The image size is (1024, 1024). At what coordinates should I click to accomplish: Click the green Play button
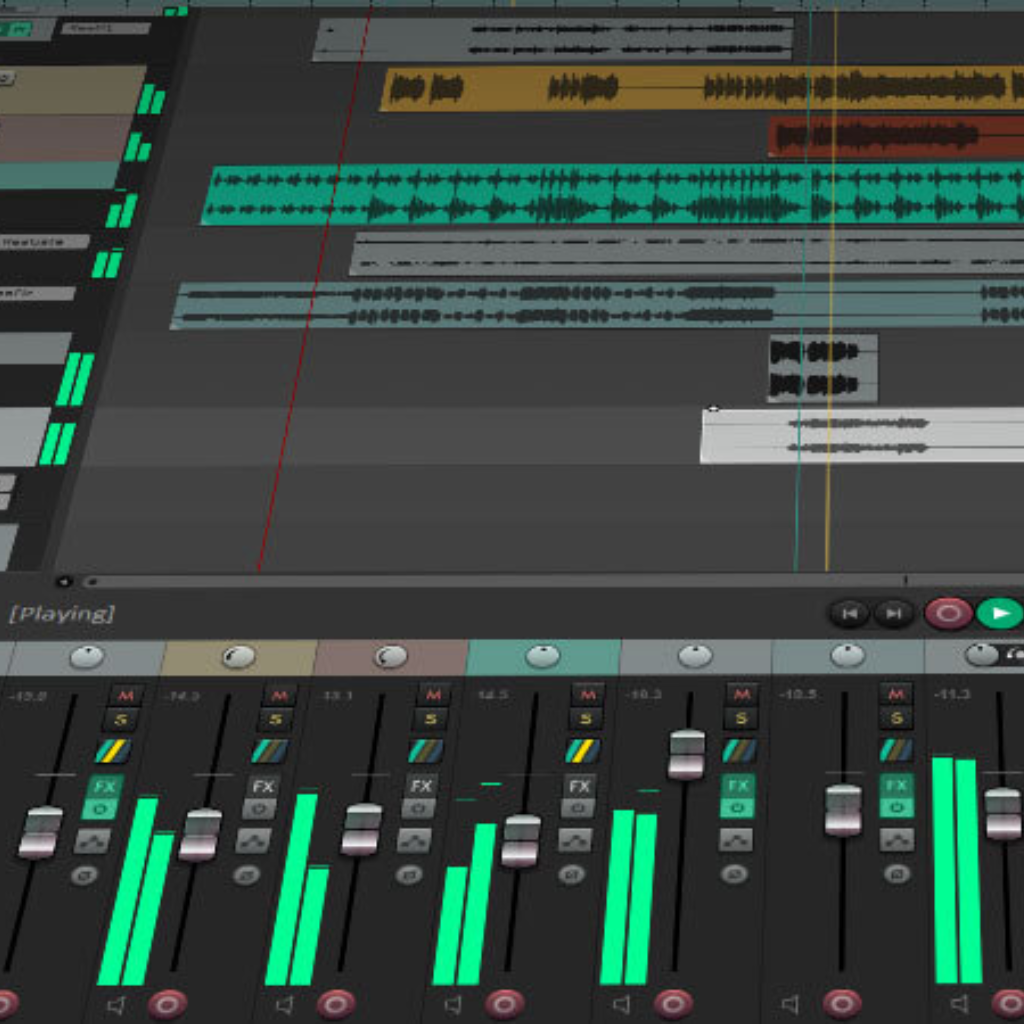coord(999,613)
